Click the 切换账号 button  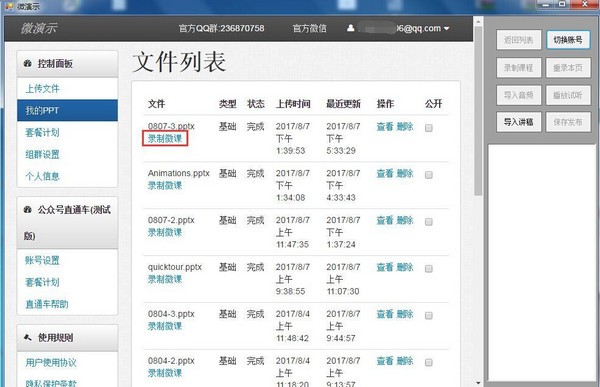click(x=568, y=40)
